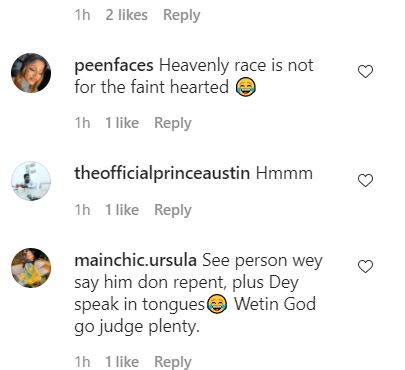Reply to the comment with 2 likes
405x370 pixels.
(x=182, y=15)
